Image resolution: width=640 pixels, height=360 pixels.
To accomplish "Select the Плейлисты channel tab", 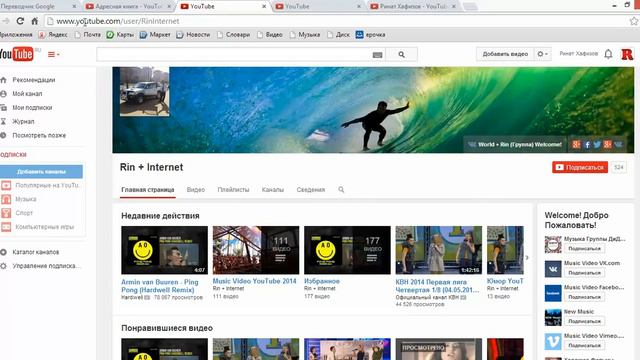I will [233, 190].
